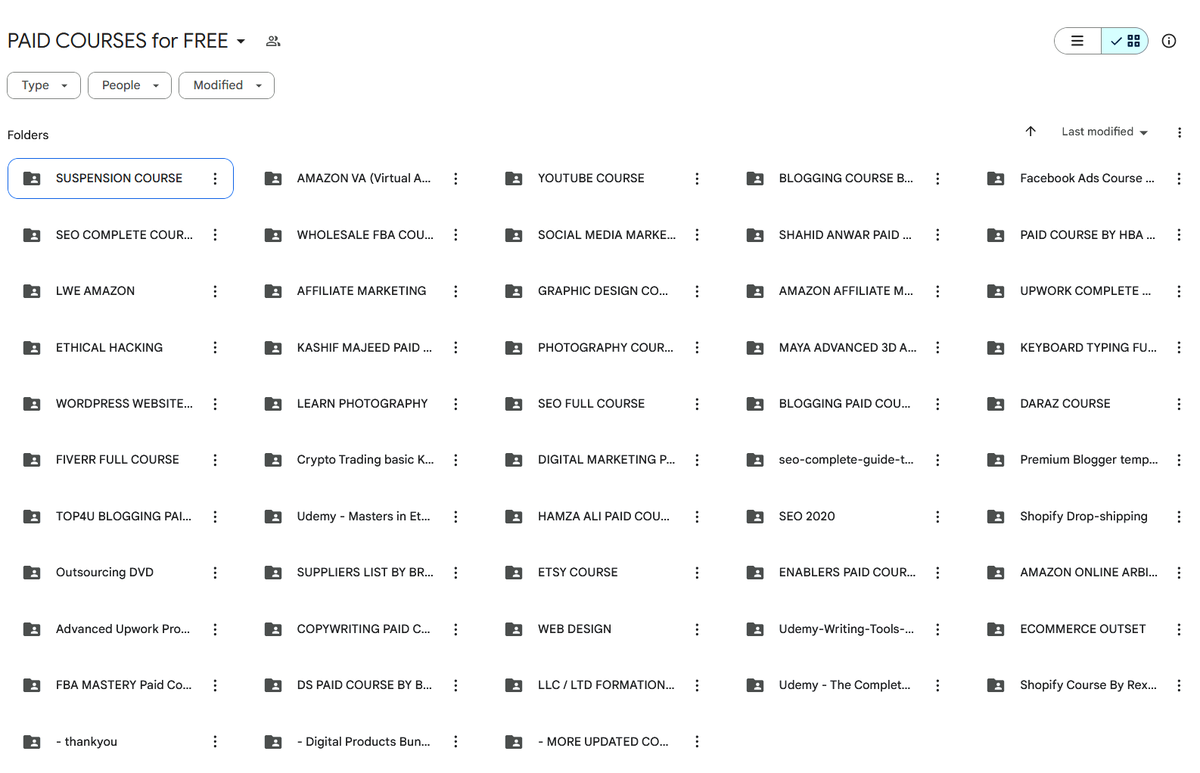Select the GRAPHIC DESIGN CO... folder
The width and height of the screenshot is (1200, 773).
602,291
